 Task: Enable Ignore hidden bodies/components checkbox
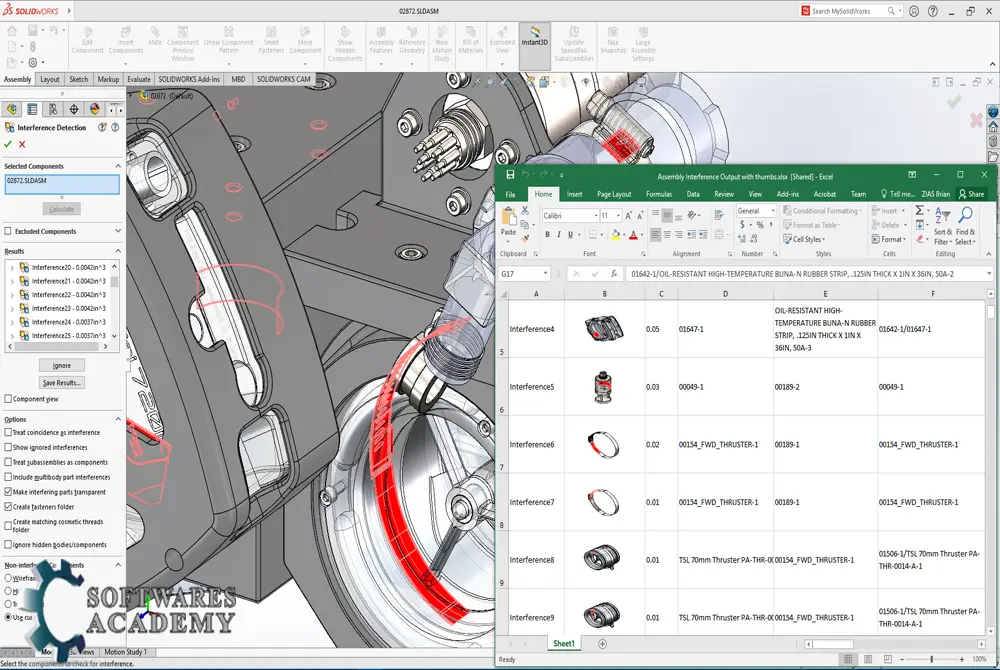8,544
